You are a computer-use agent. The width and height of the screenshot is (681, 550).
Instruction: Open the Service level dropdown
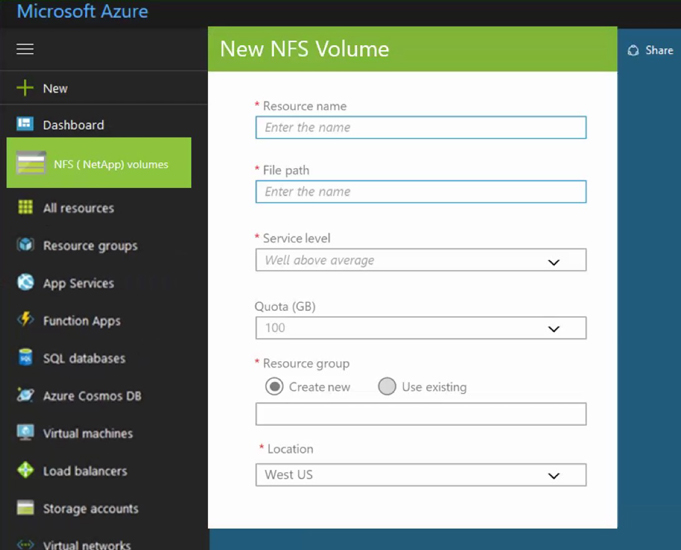click(421, 260)
